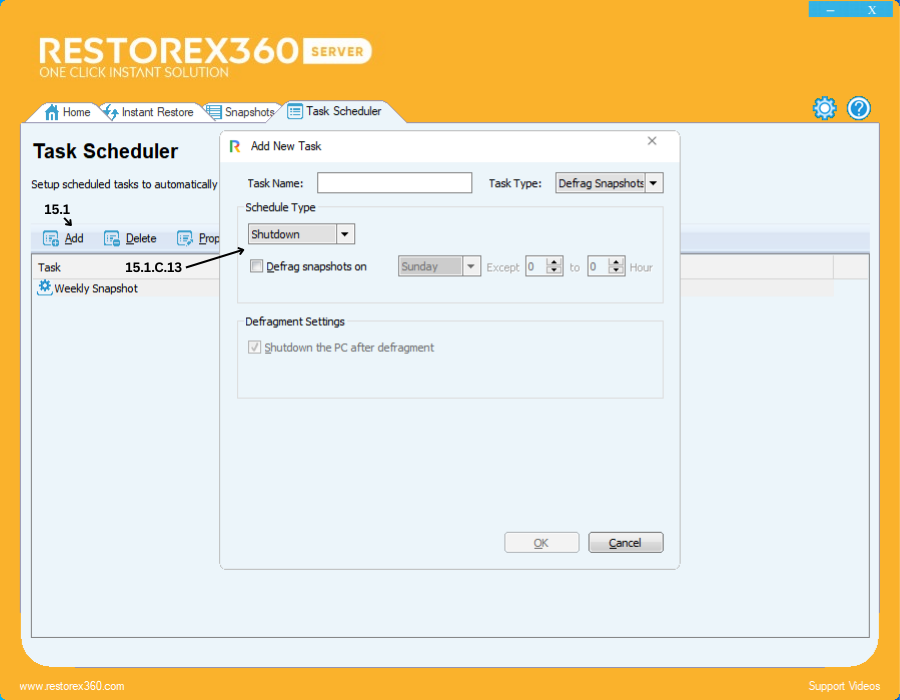Image resolution: width=900 pixels, height=700 pixels.
Task: Select the Task Scheduler tab
Action: (343, 111)
